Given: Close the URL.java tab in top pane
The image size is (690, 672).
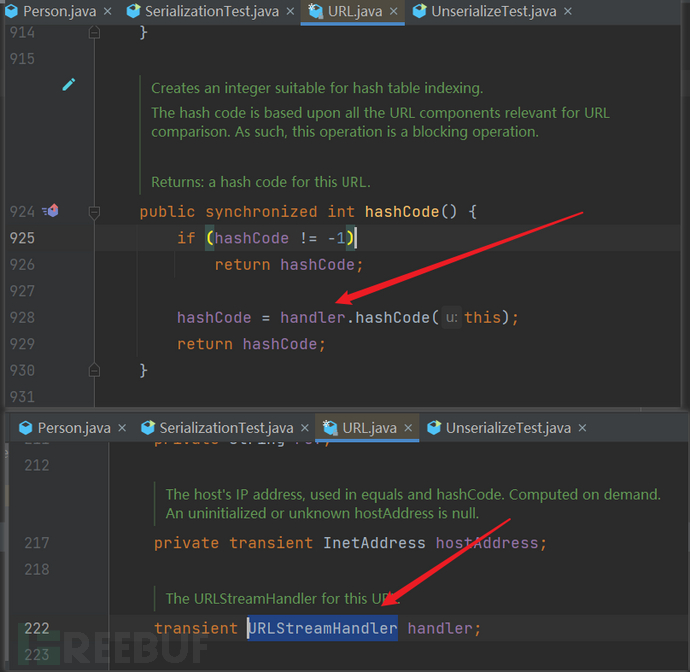Looking at the screenshot, I should pos(391,12).
